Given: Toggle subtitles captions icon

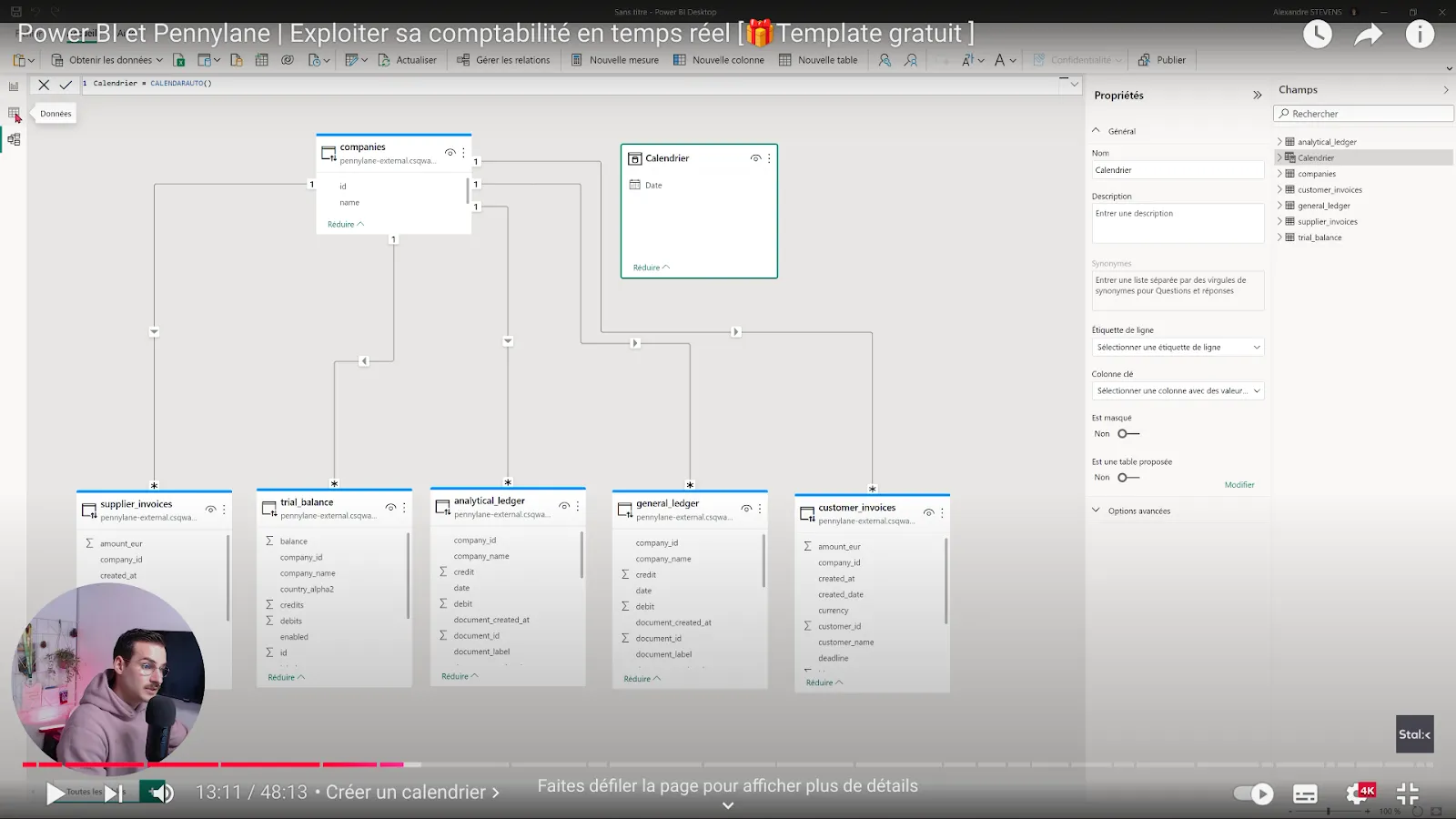Looking at the screenshot, I should tap(1305, 794).
